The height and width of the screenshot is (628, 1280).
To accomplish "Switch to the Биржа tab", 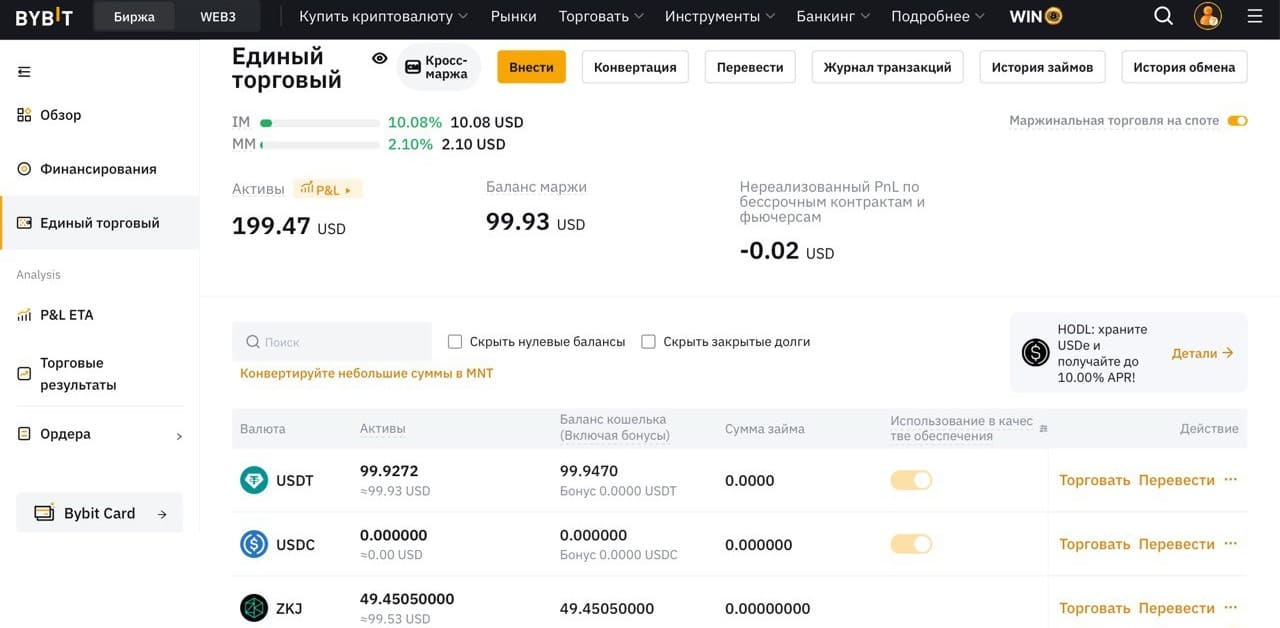I will (x=134, y=16).
